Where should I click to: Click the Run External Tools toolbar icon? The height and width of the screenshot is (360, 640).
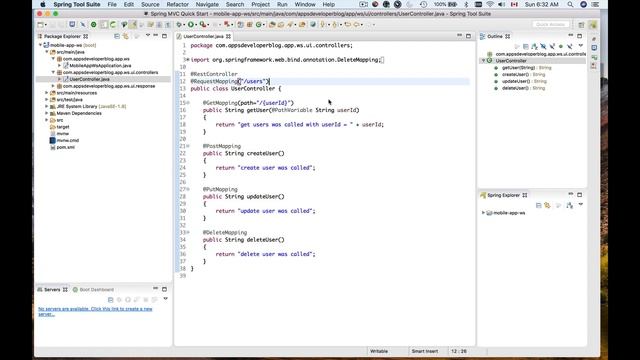point(202,25)
